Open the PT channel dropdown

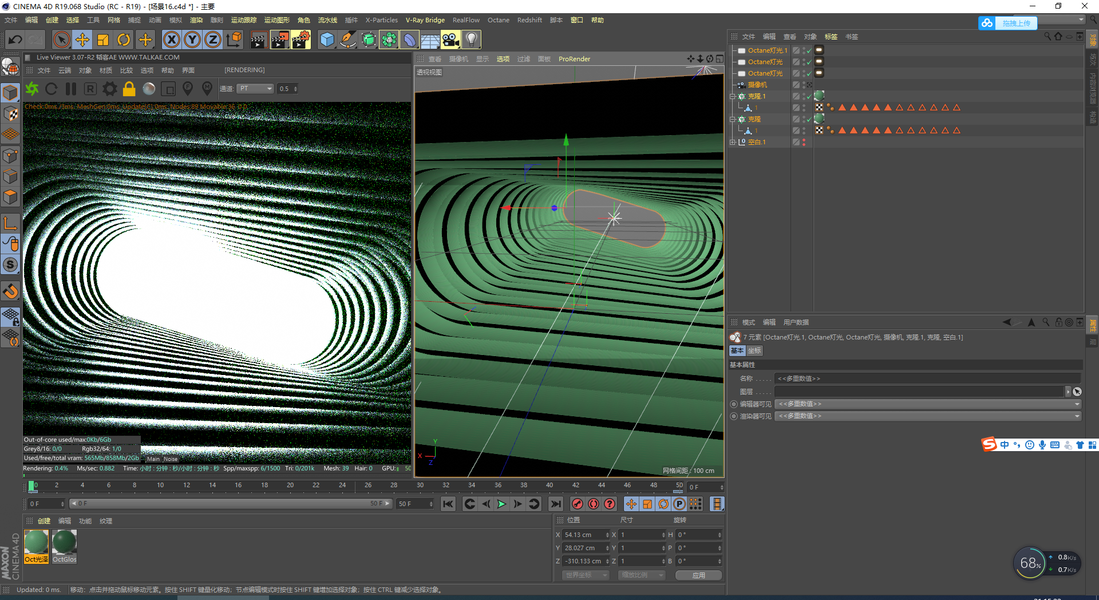[x=254, y=88]
